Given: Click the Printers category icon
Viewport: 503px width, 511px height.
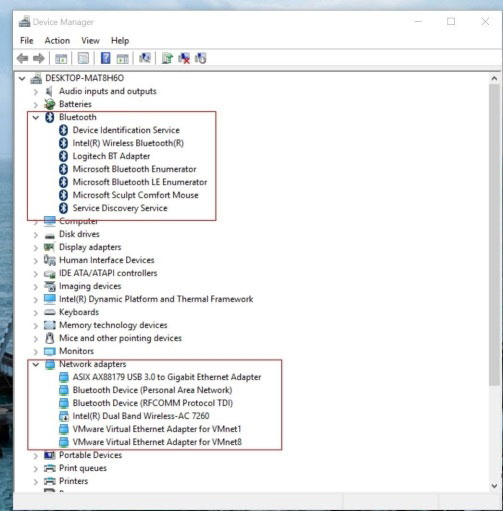Looking at the screenshot, I should (x=50, y=481).
